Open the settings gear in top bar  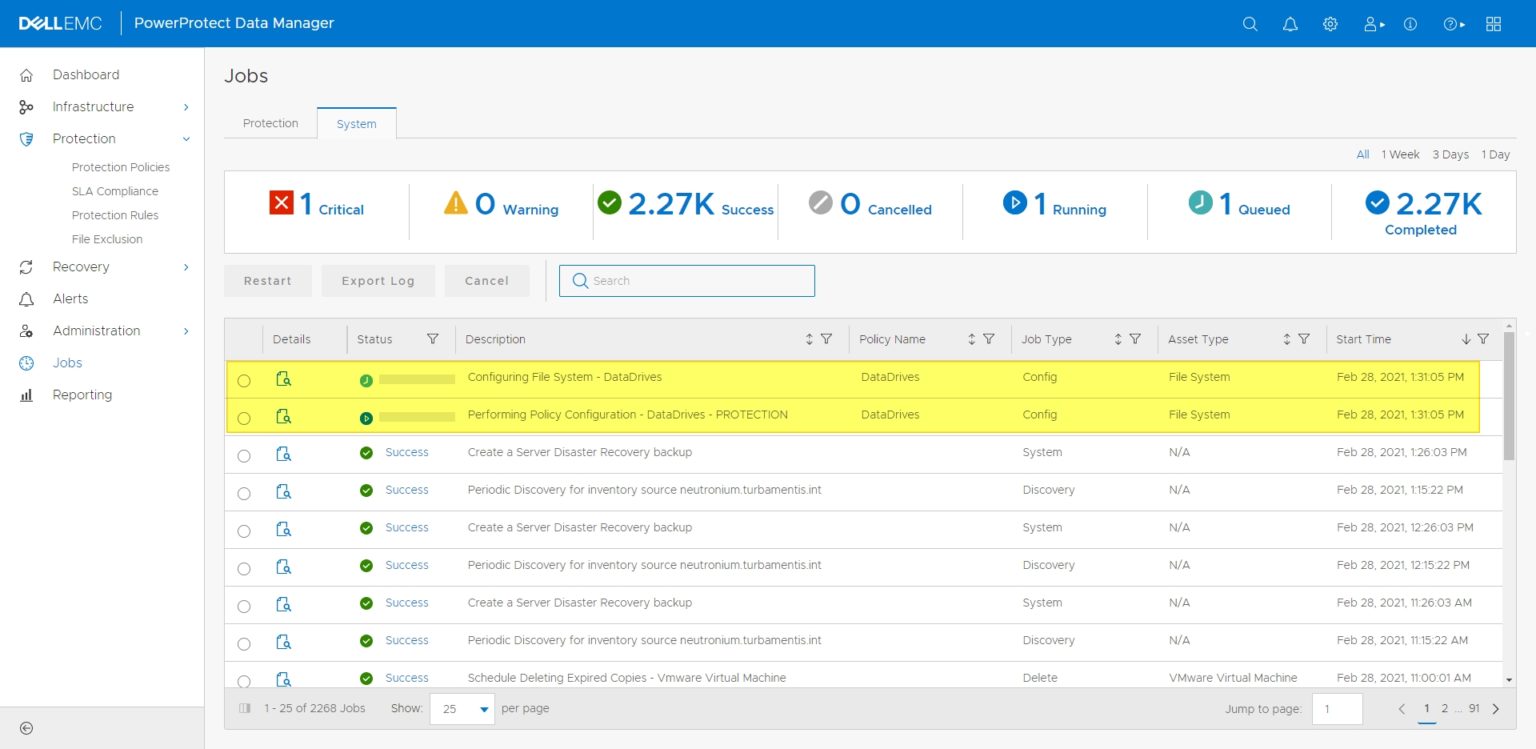pos(1330,24)
